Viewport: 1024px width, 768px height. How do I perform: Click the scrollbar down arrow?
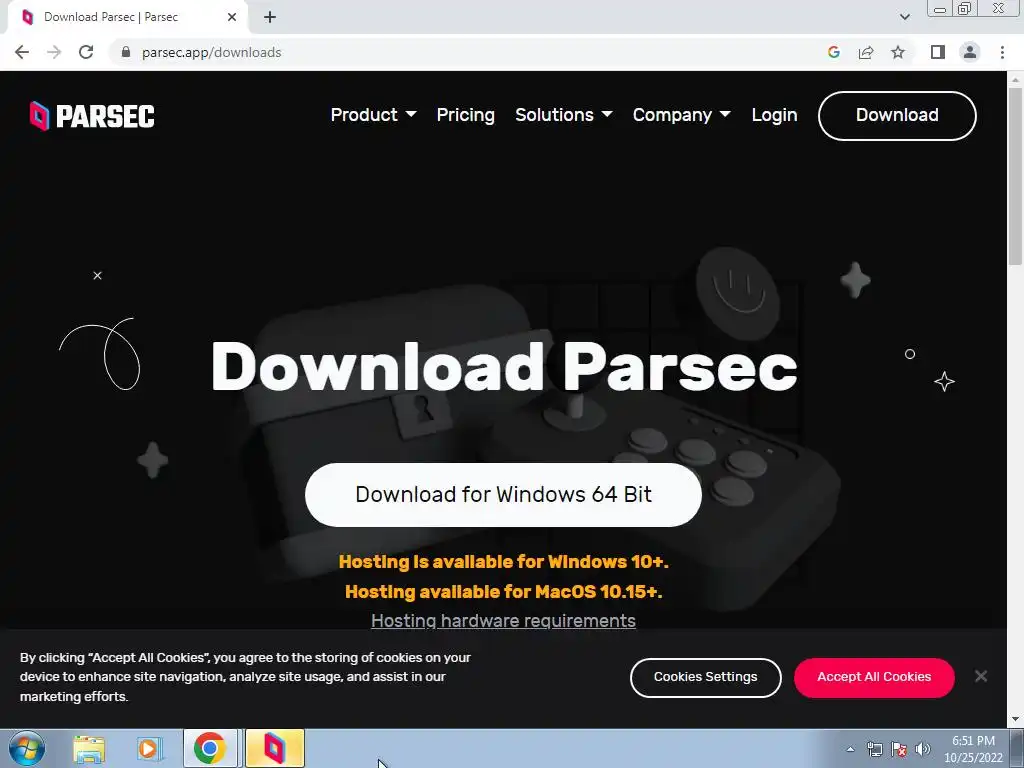(x=1015, y=720)
